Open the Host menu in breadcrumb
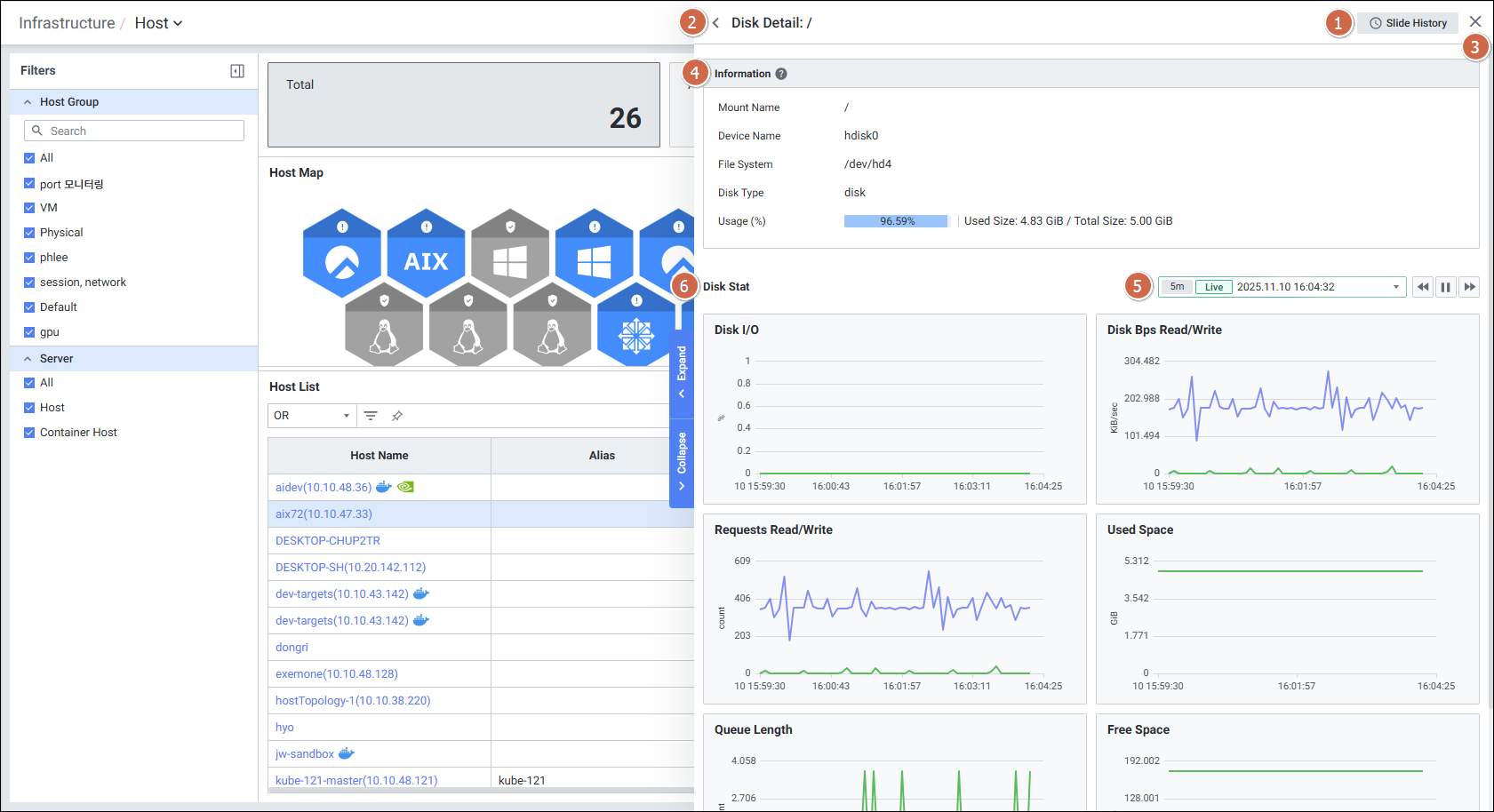1494x812 pixels. [158, 23]
